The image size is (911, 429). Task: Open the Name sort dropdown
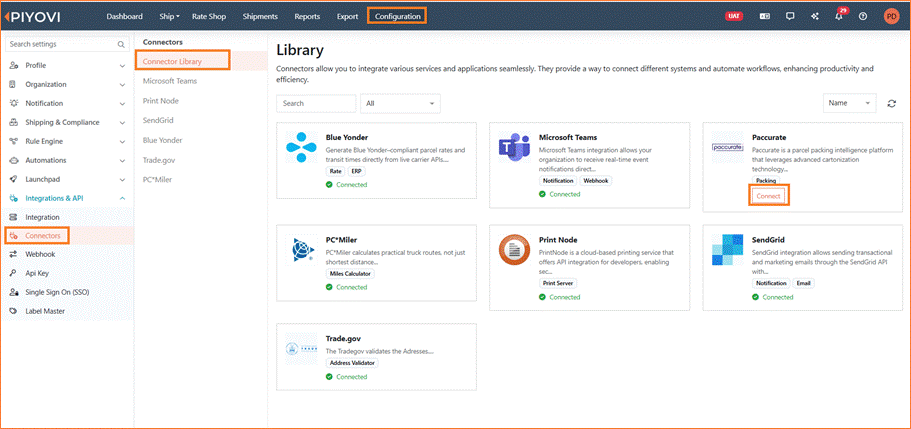point(849,103)
